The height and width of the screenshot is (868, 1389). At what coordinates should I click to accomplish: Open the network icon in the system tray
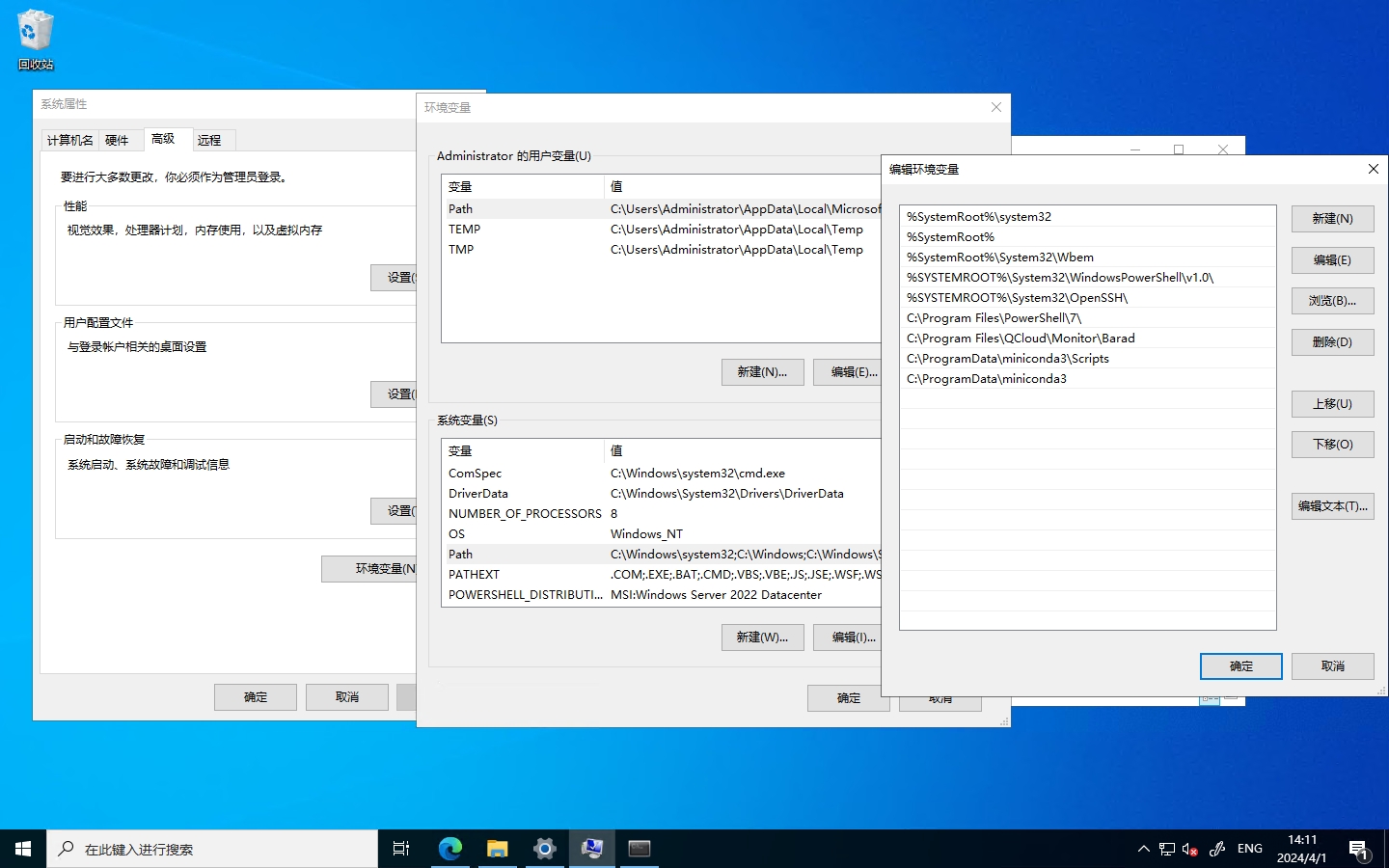pos(1167,849)
